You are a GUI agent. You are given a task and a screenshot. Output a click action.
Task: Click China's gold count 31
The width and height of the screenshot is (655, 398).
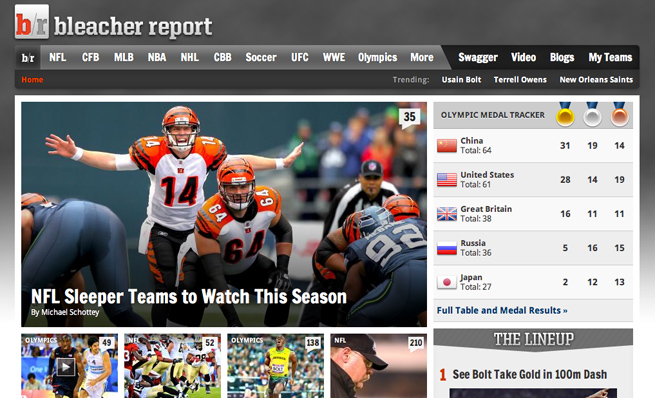(565, 145)
